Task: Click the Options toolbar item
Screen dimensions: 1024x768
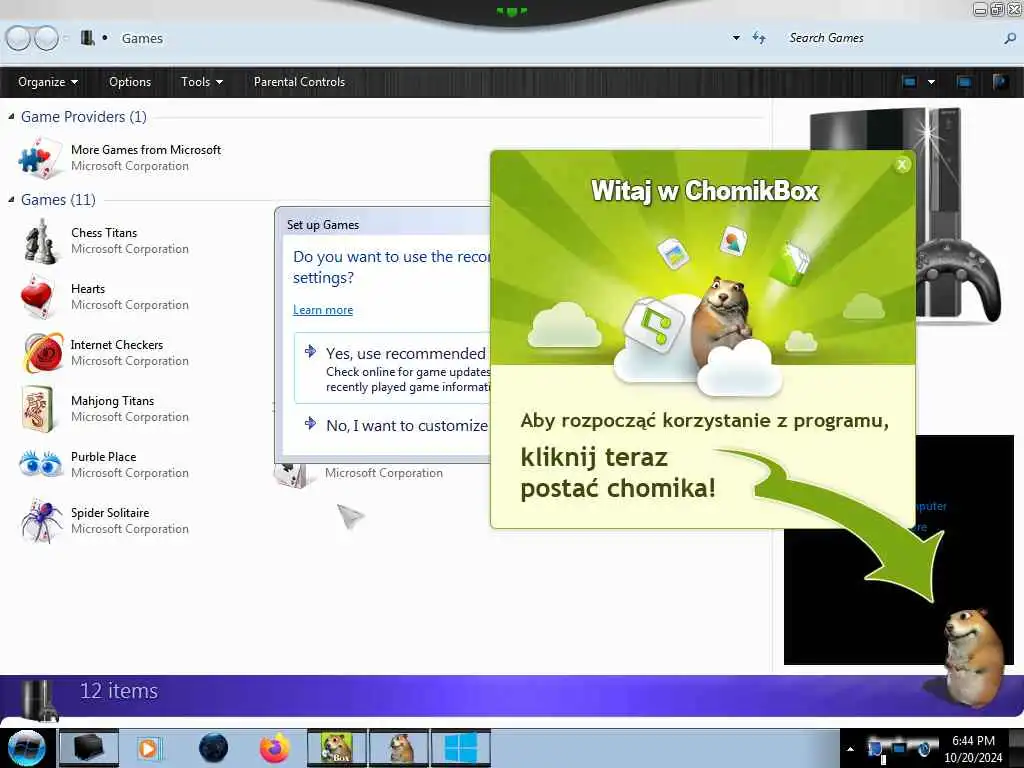Action: click(130, 82)
